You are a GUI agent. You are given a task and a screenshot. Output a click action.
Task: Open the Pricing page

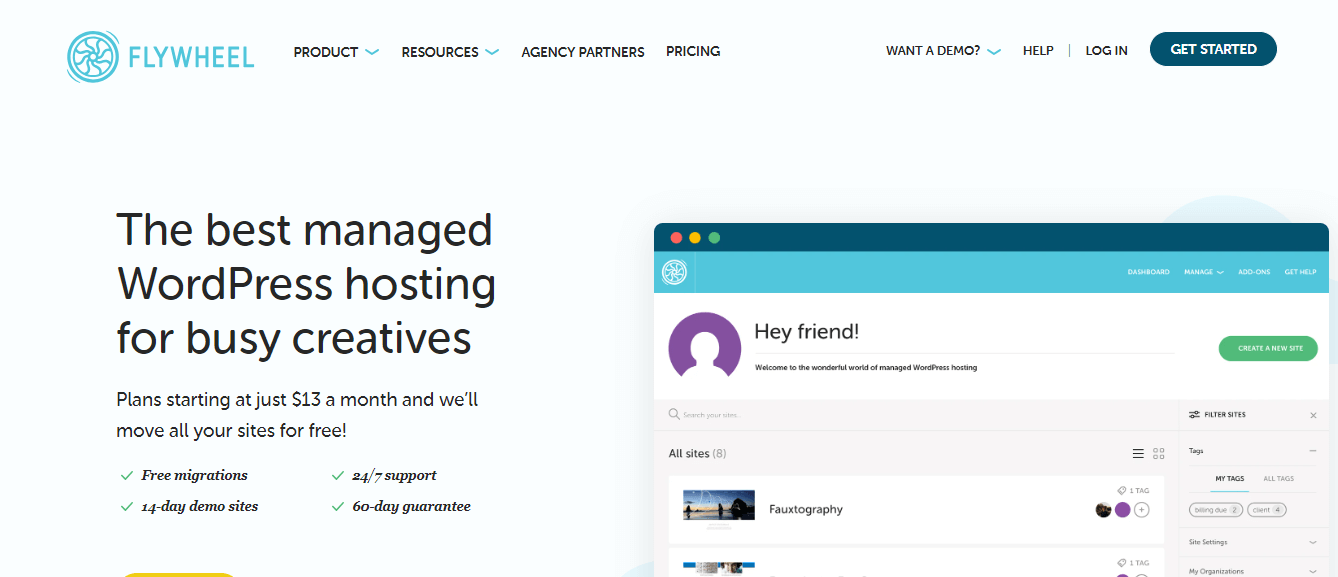(x=693, y=51)
